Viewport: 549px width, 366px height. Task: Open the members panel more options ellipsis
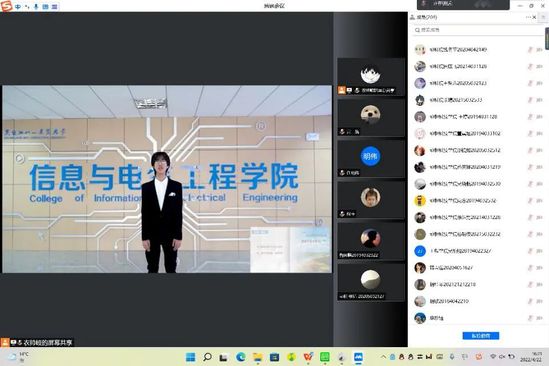click(x=528, y=17)
